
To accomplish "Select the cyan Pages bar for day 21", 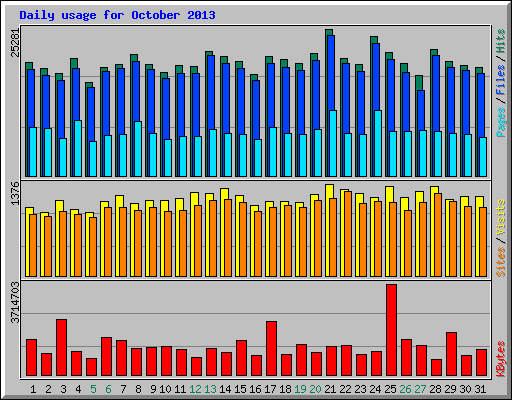I will point(333,143).
